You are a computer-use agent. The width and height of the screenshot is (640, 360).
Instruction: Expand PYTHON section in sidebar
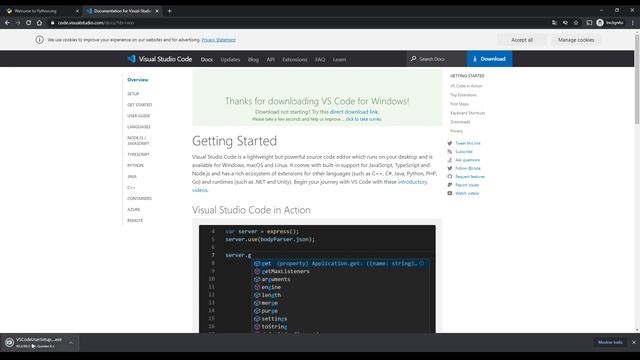click(136, 165)
